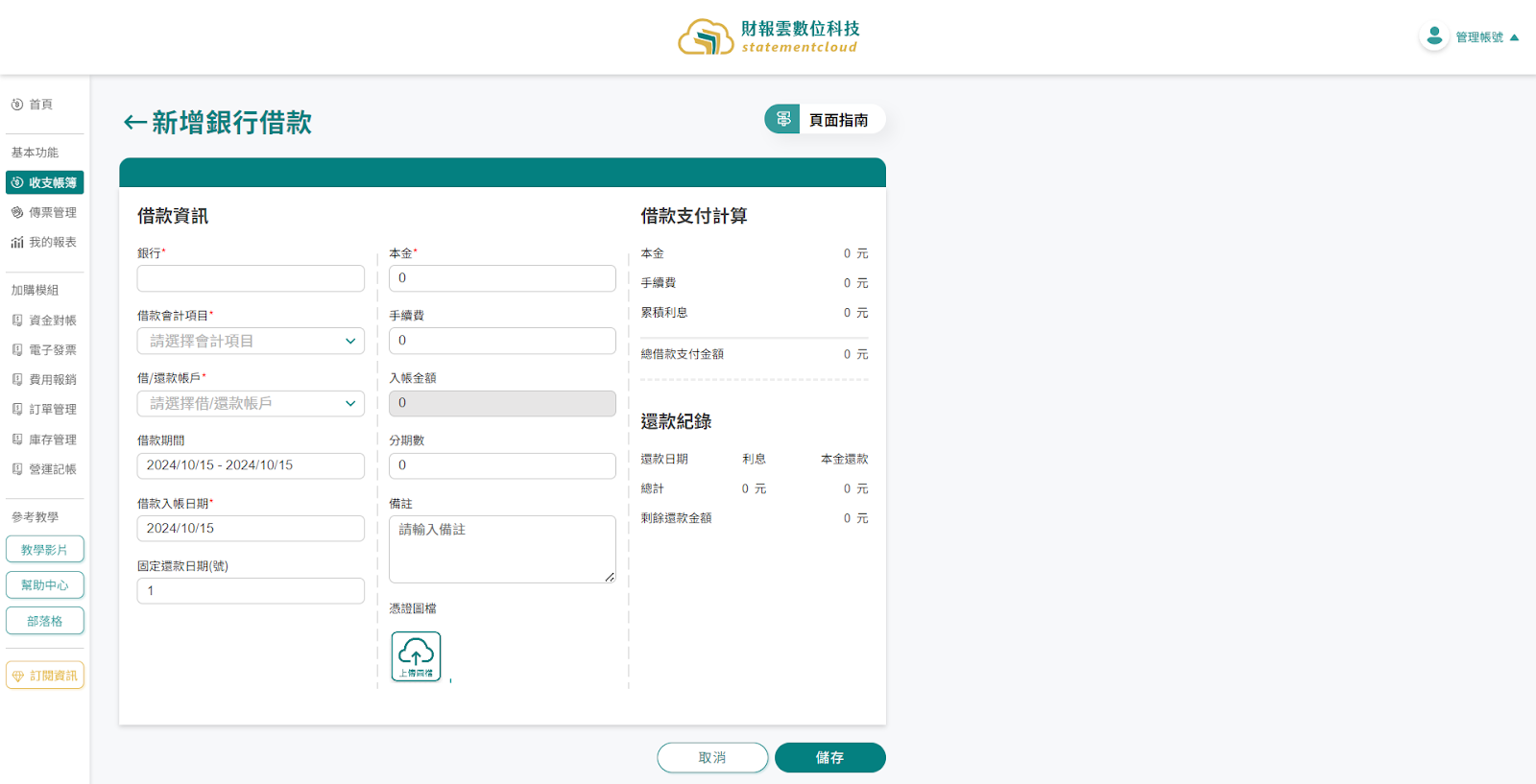Viewport: 1536px width, 784px height.
Task: Click the 財報雲數位科技 cloud logo
Action: point(706,36)
